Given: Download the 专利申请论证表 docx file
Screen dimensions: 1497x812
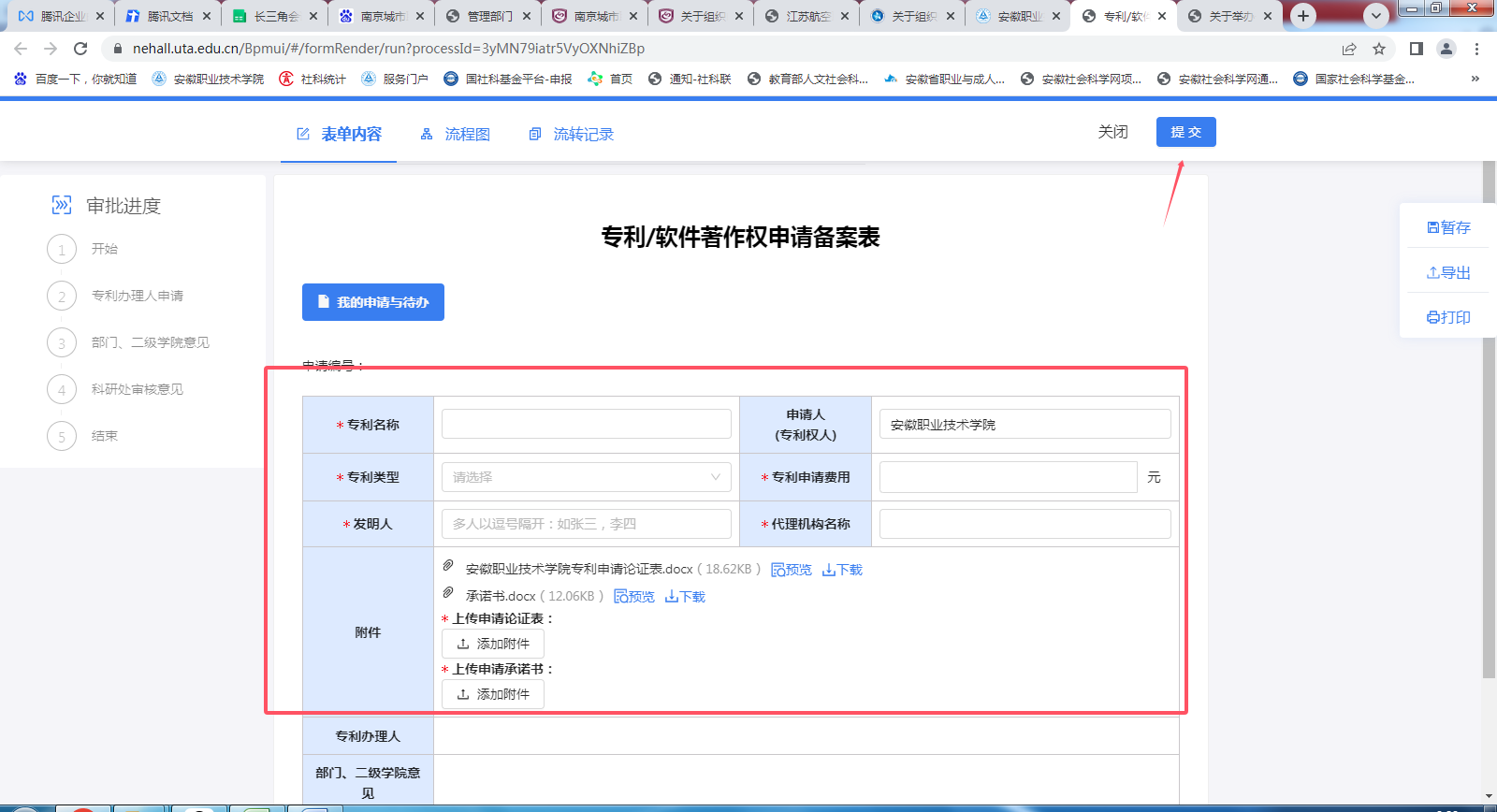Looking at the screenshot, I should 842,570.
